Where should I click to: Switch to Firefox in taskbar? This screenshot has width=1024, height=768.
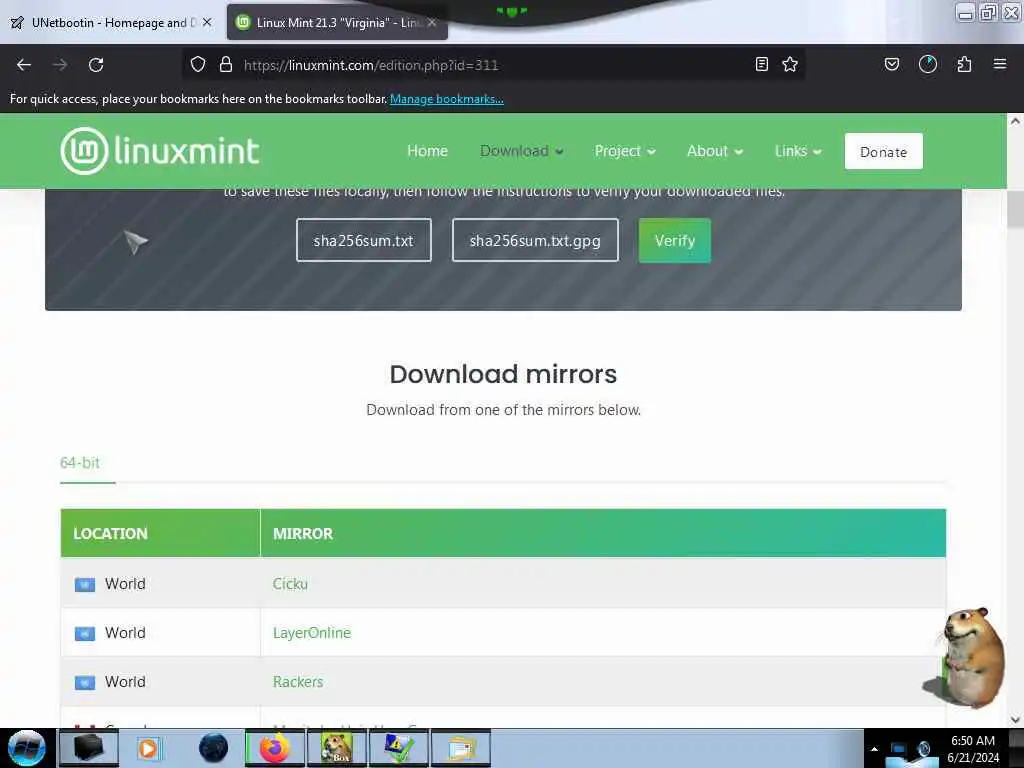click(x=275, y=748)
